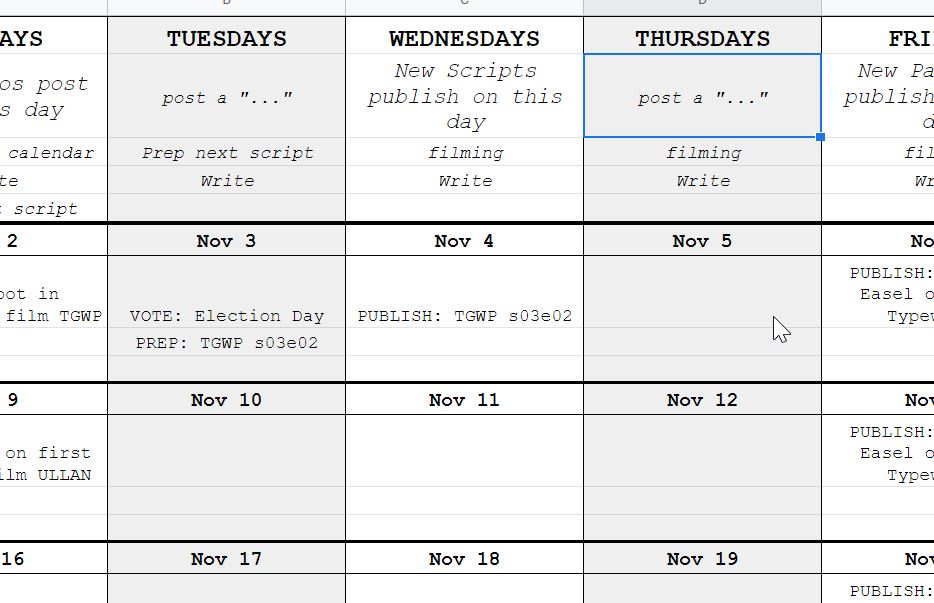The image size is (934, 603).
Task: Click the Nov 10 date cell
Action: 226,400
